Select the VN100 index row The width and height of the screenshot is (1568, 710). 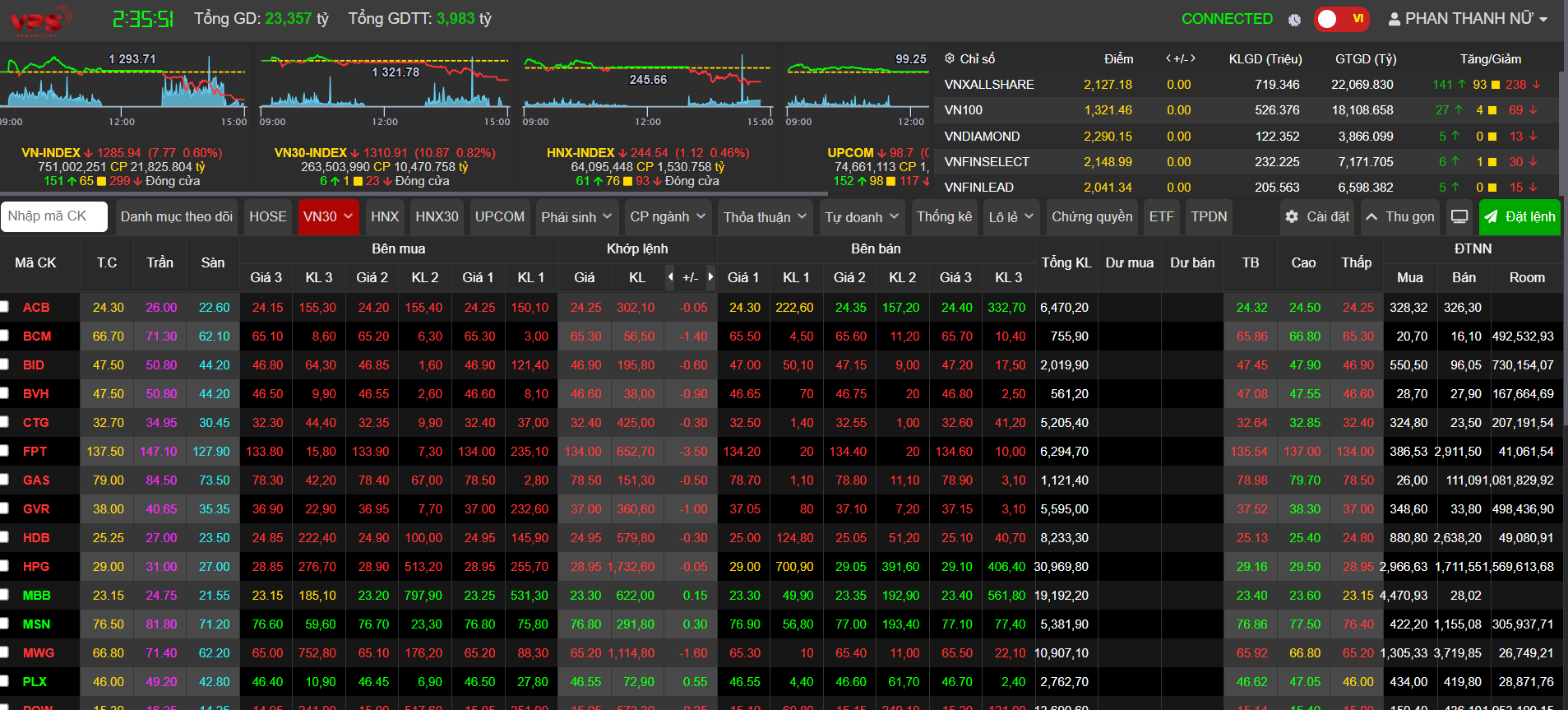(x=1248, y=109)
